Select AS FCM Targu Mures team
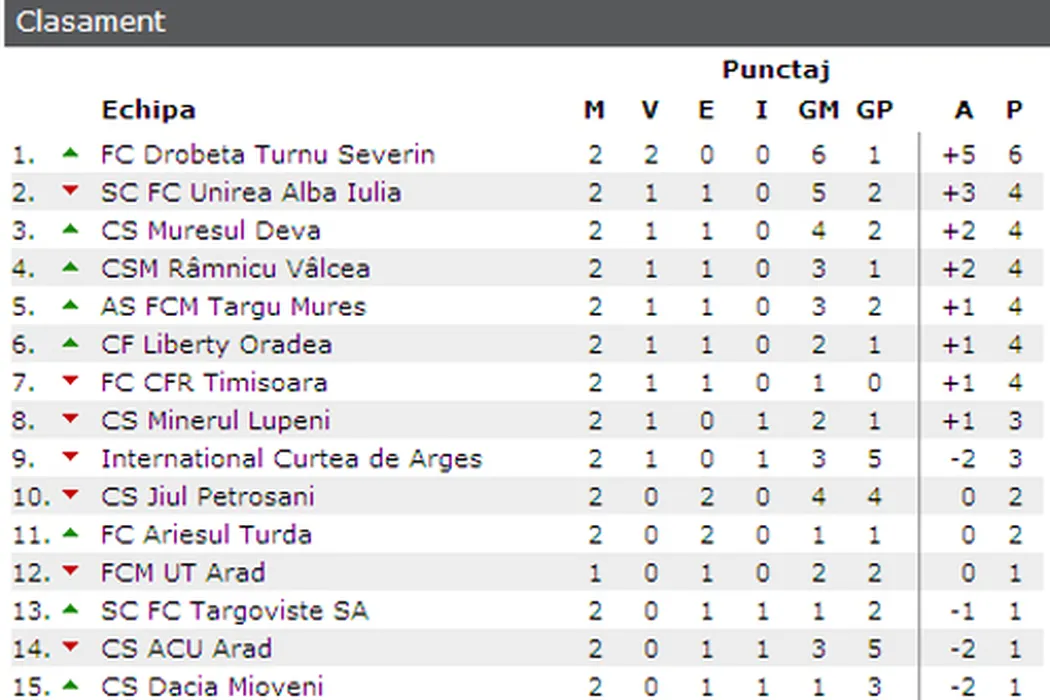1050x700 pixels. [x=233, y=307]
